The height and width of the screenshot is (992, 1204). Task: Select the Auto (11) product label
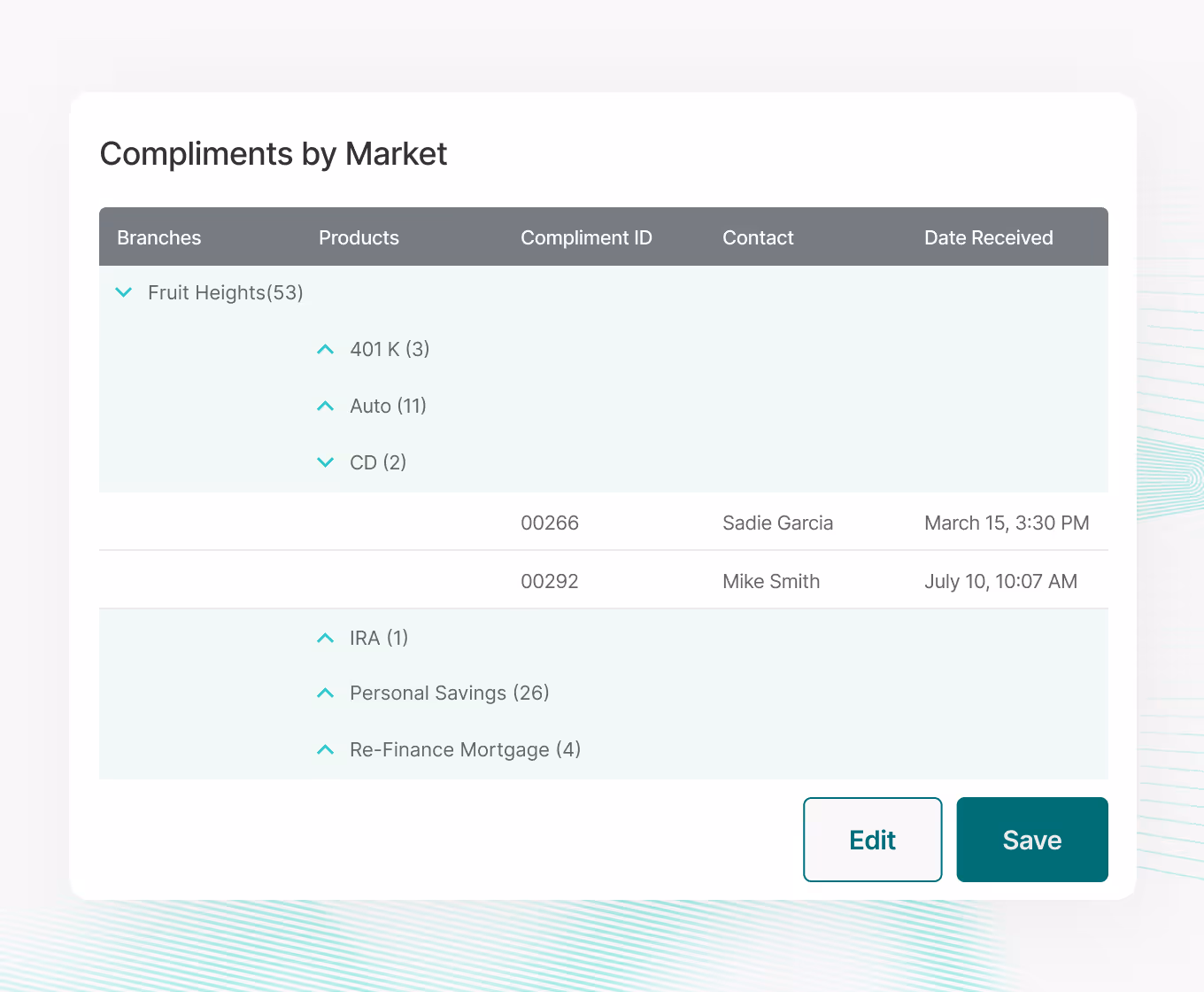(388, 406)
